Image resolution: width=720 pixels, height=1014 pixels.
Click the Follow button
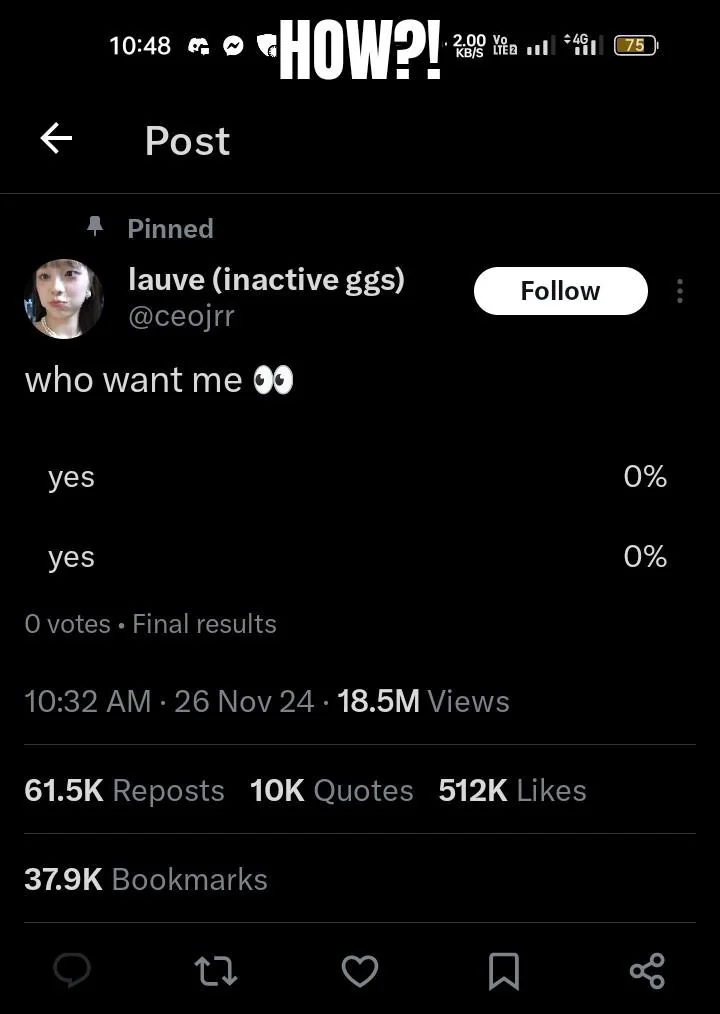point(560,291)
